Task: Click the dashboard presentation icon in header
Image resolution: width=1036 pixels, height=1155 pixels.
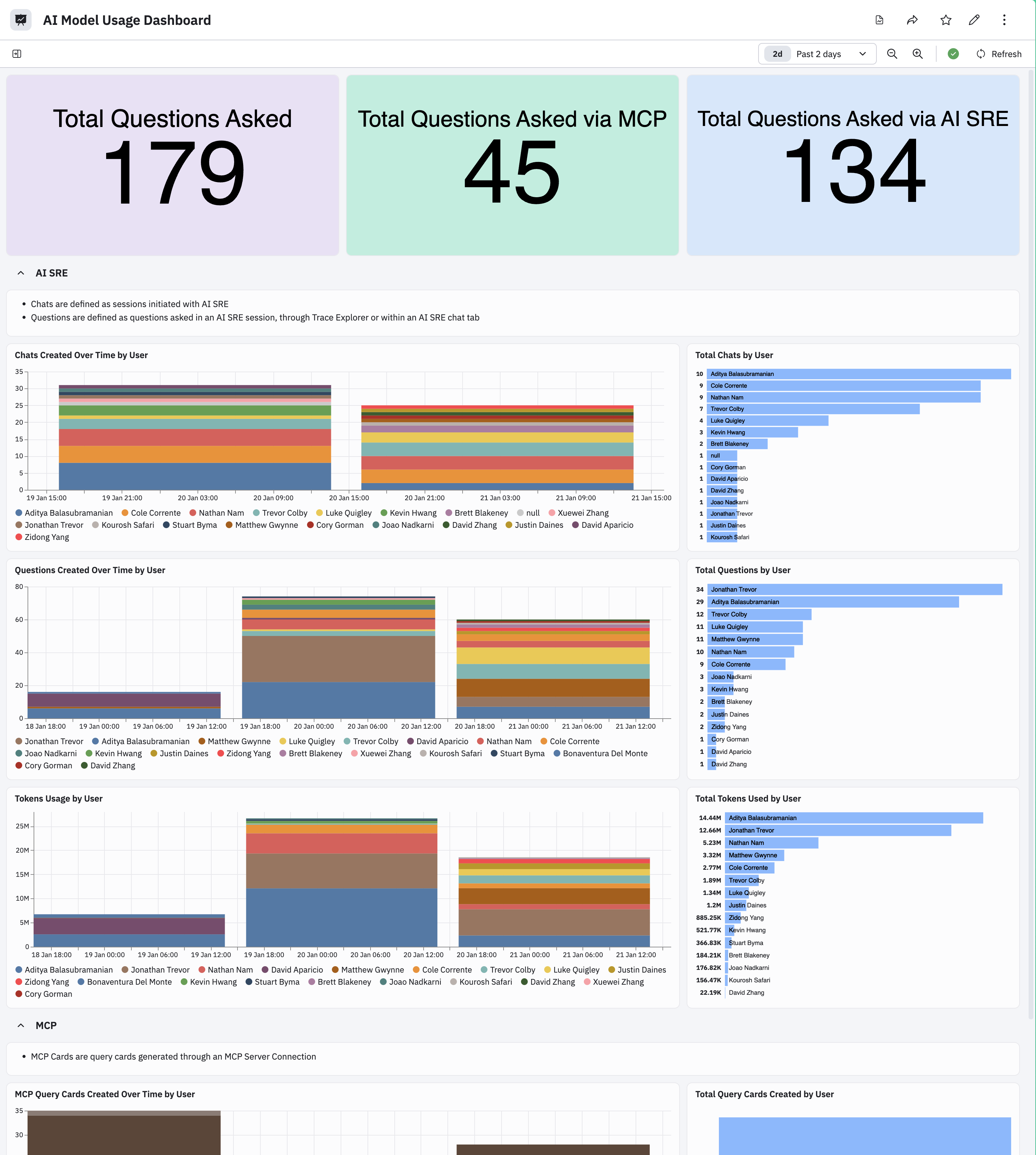Action: [21, 20]
